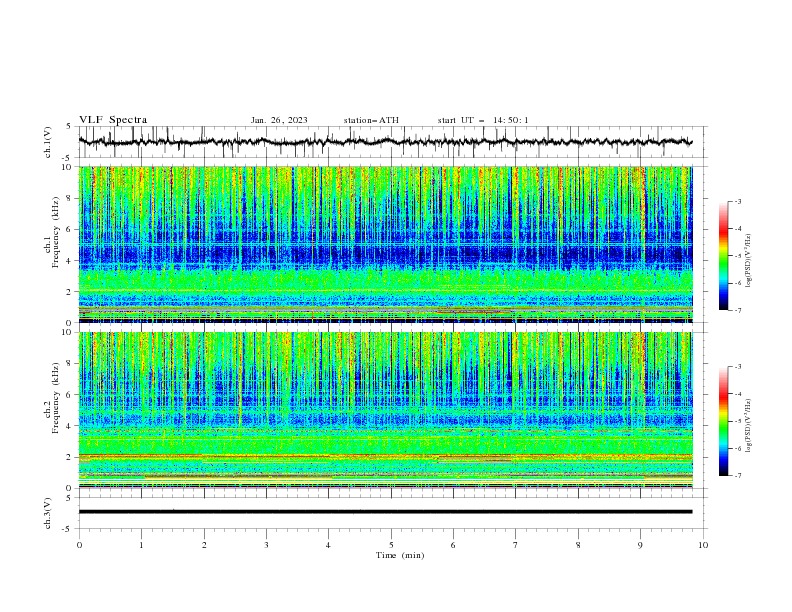
Task: Click the "2" tick on the time axis
Action: click(x=204, y=545)
